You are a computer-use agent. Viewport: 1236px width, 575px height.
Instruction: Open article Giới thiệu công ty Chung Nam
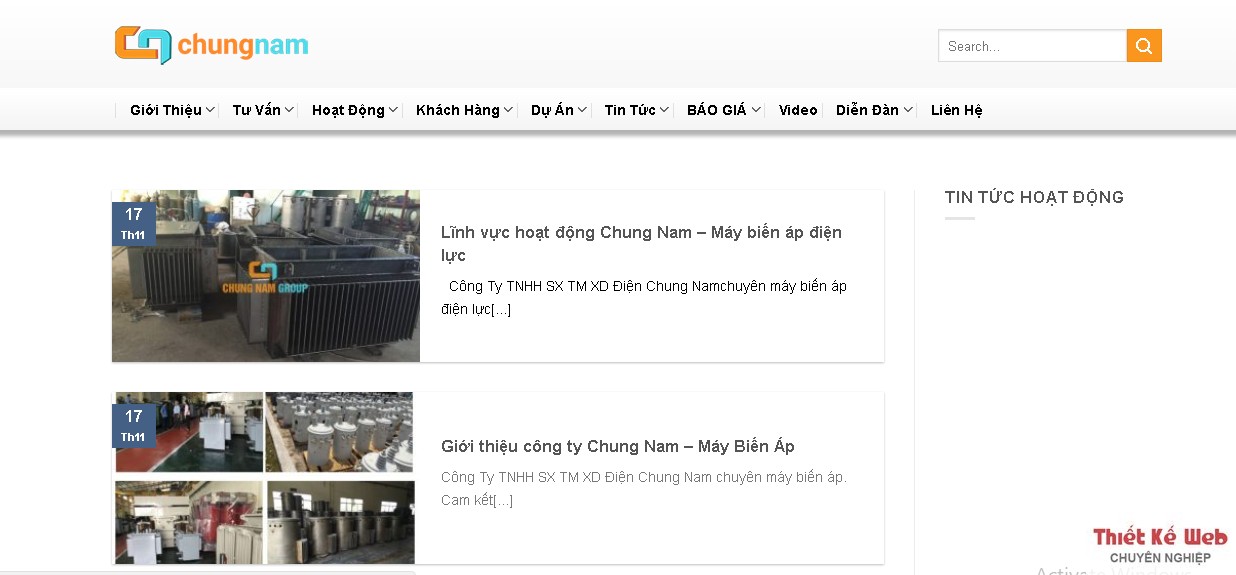point(617,446)
